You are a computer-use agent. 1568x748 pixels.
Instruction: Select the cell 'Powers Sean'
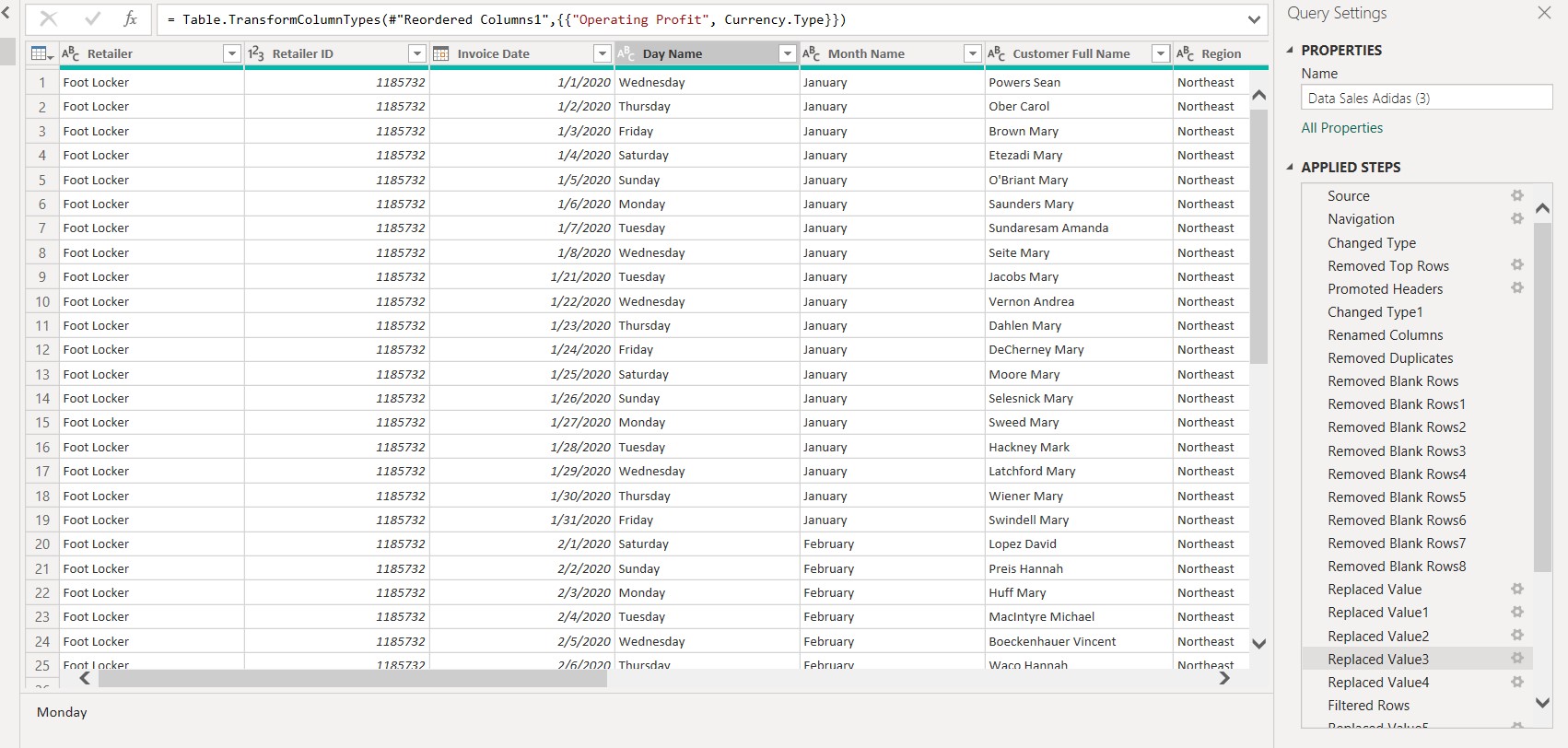[x=1078, y=82]
